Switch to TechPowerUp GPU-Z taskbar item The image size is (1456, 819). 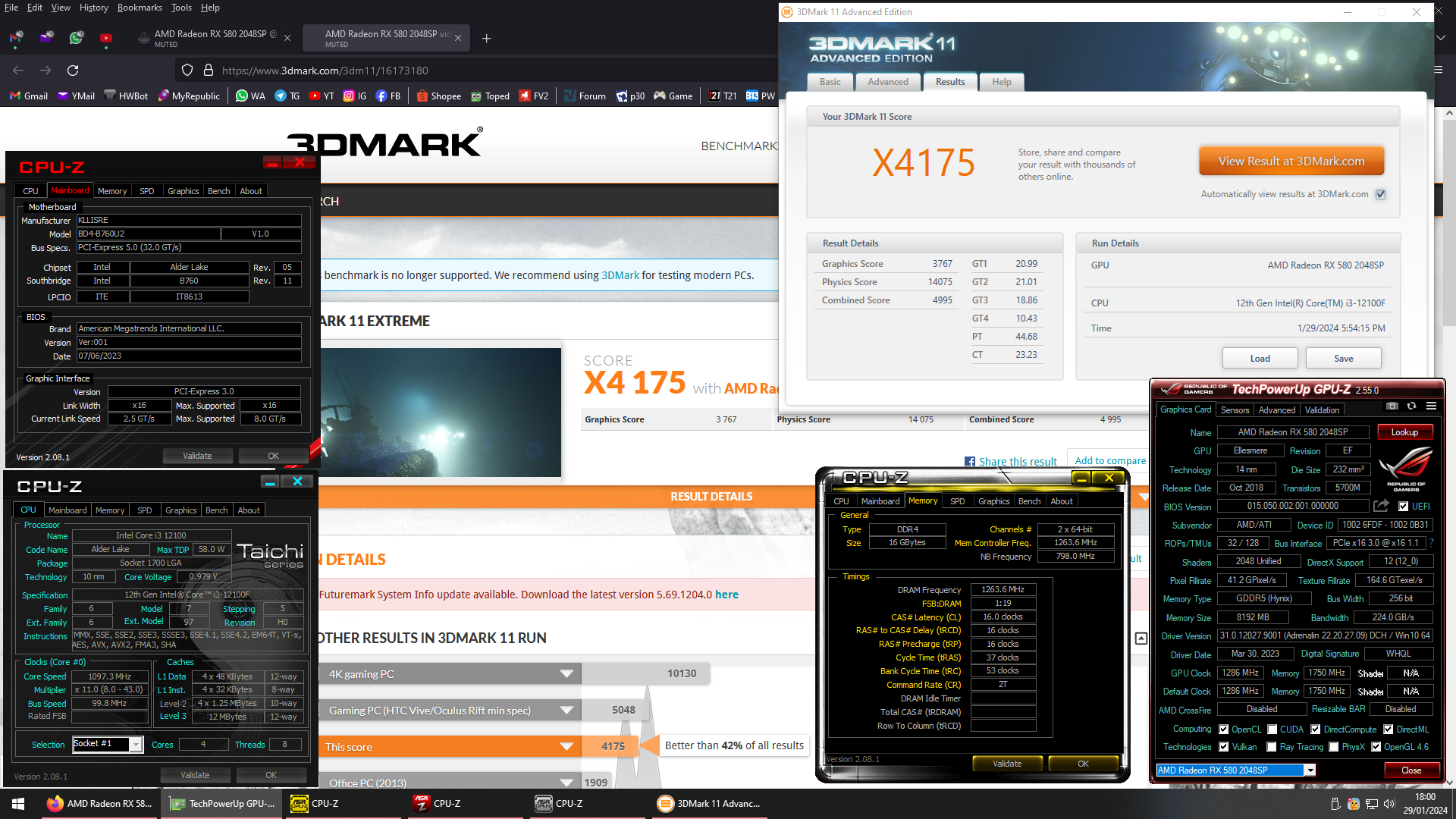[221, 804]
